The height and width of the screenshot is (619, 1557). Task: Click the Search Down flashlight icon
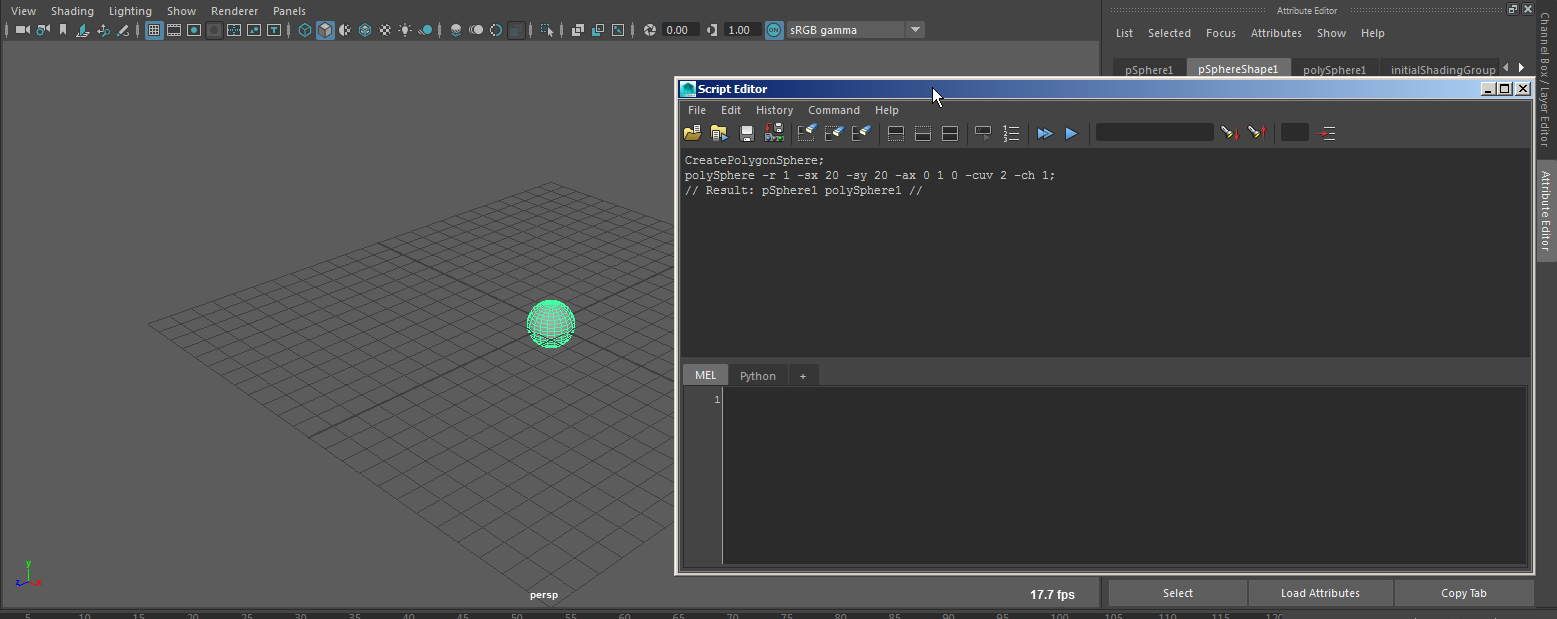(x=1230, y=133)
